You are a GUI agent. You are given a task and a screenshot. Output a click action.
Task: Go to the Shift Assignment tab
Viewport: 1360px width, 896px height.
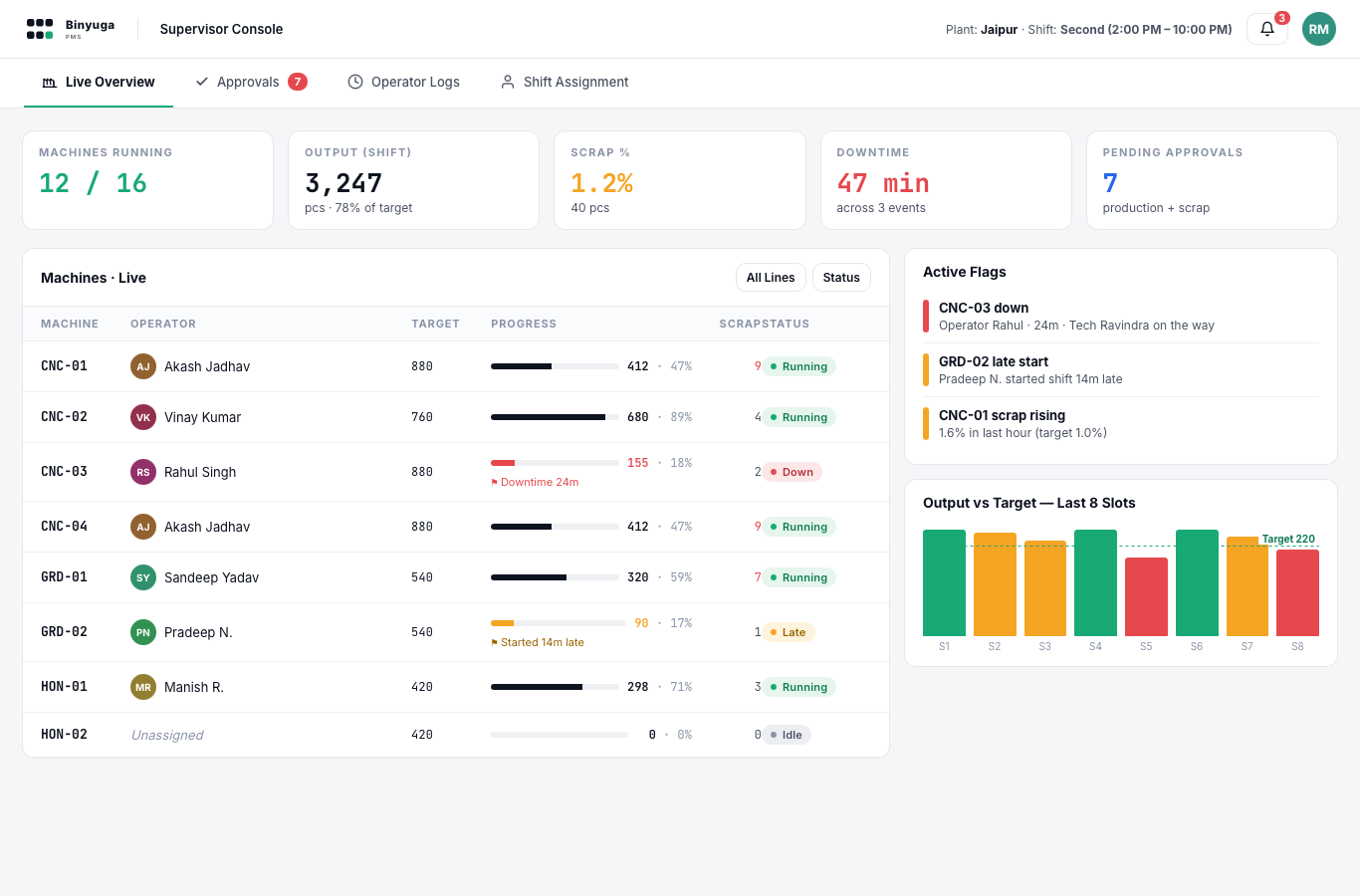(x=565, y=83)
